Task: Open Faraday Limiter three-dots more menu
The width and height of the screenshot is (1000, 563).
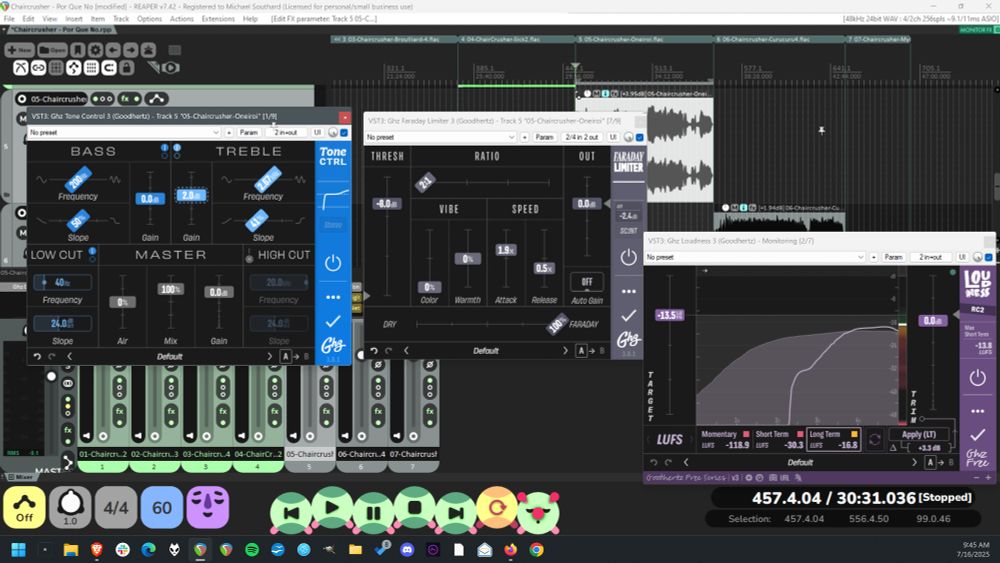Action: [x=628, y=291]
